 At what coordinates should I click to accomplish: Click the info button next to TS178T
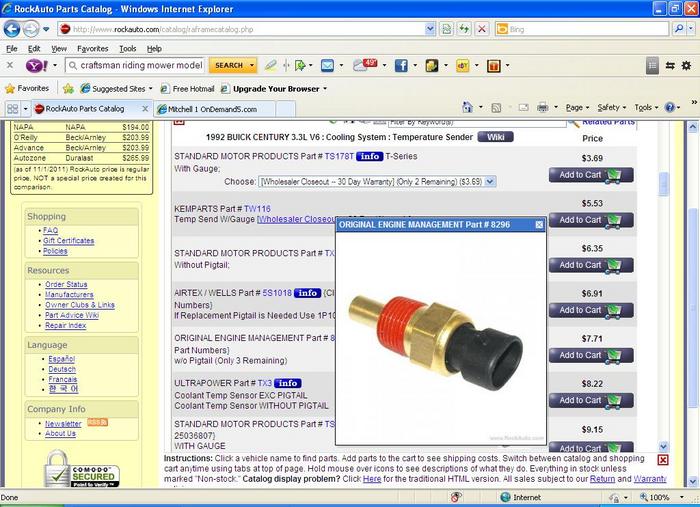(x=370, y=156)
